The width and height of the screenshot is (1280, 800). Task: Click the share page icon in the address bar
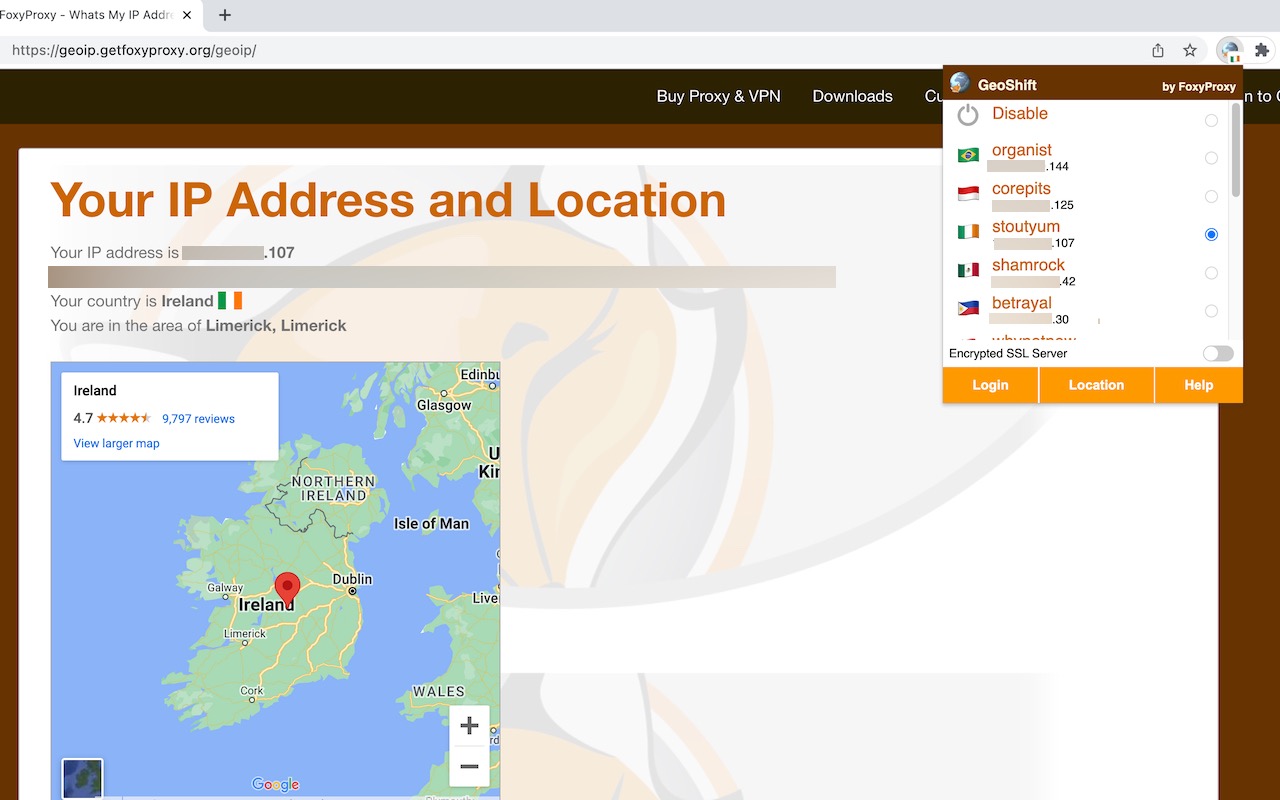[x=1158, y=50]
